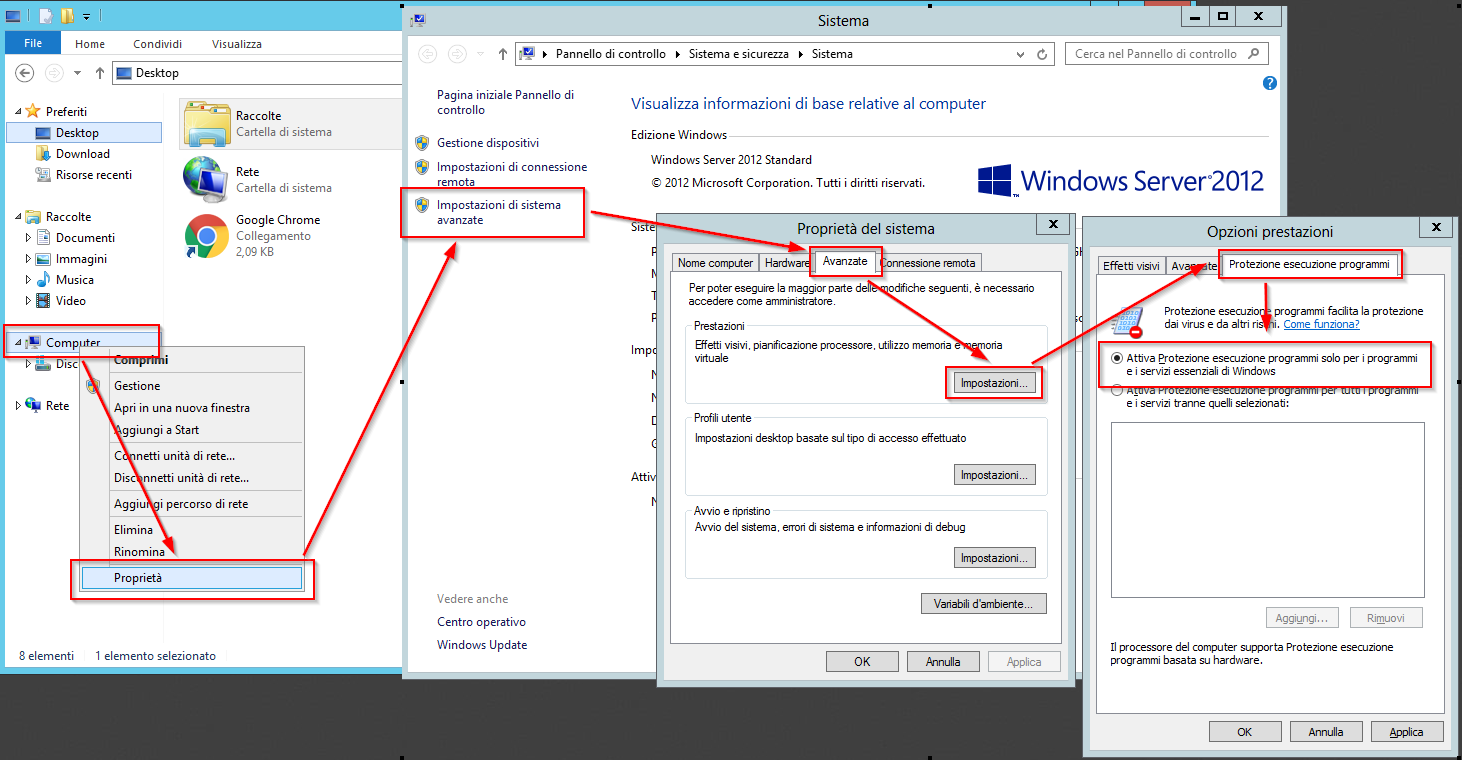
Task: Select DEP for all programs except selected radio
Action: (1115, 390)
